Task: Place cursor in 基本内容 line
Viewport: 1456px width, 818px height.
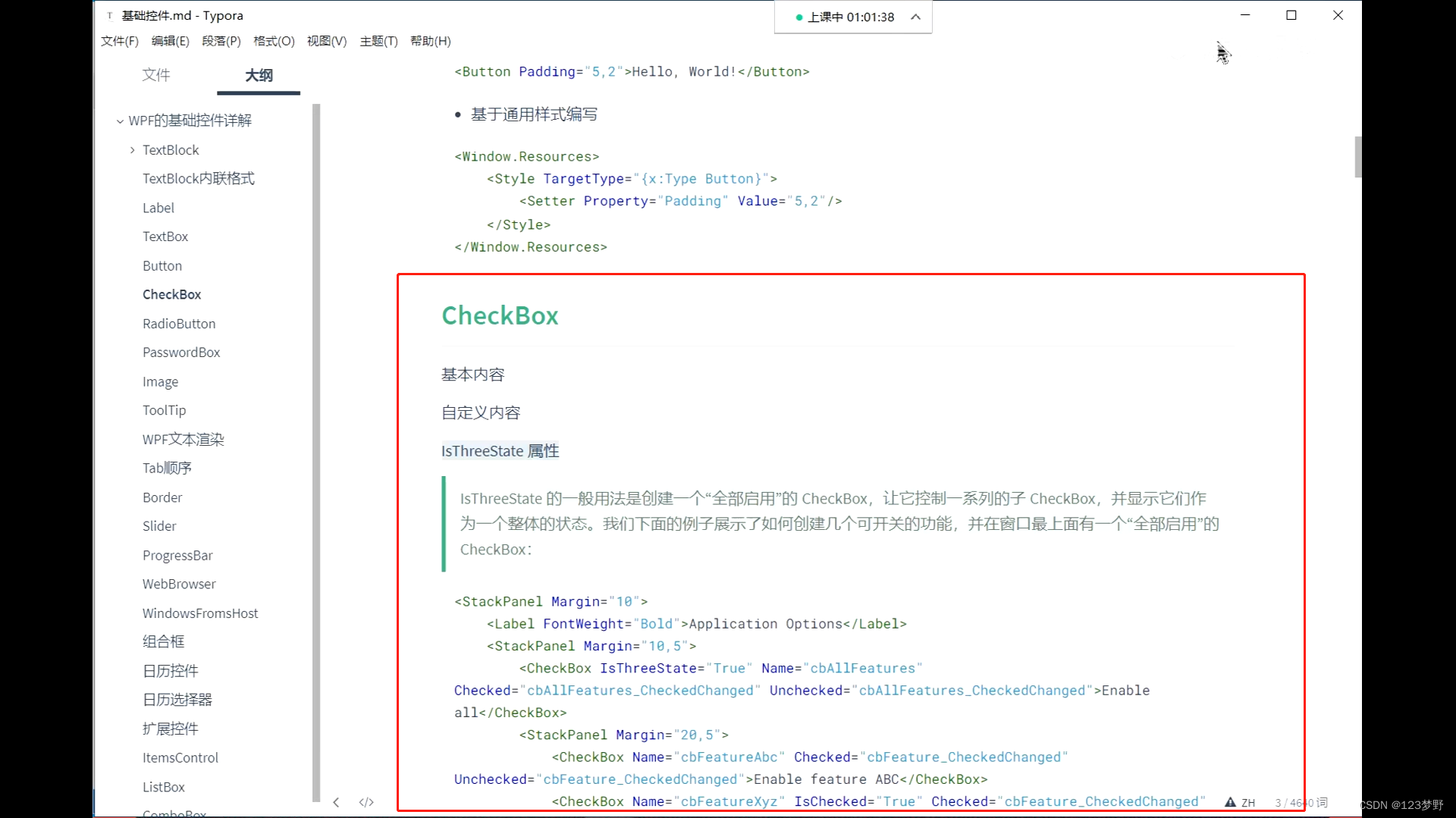Action: (472, 375)
